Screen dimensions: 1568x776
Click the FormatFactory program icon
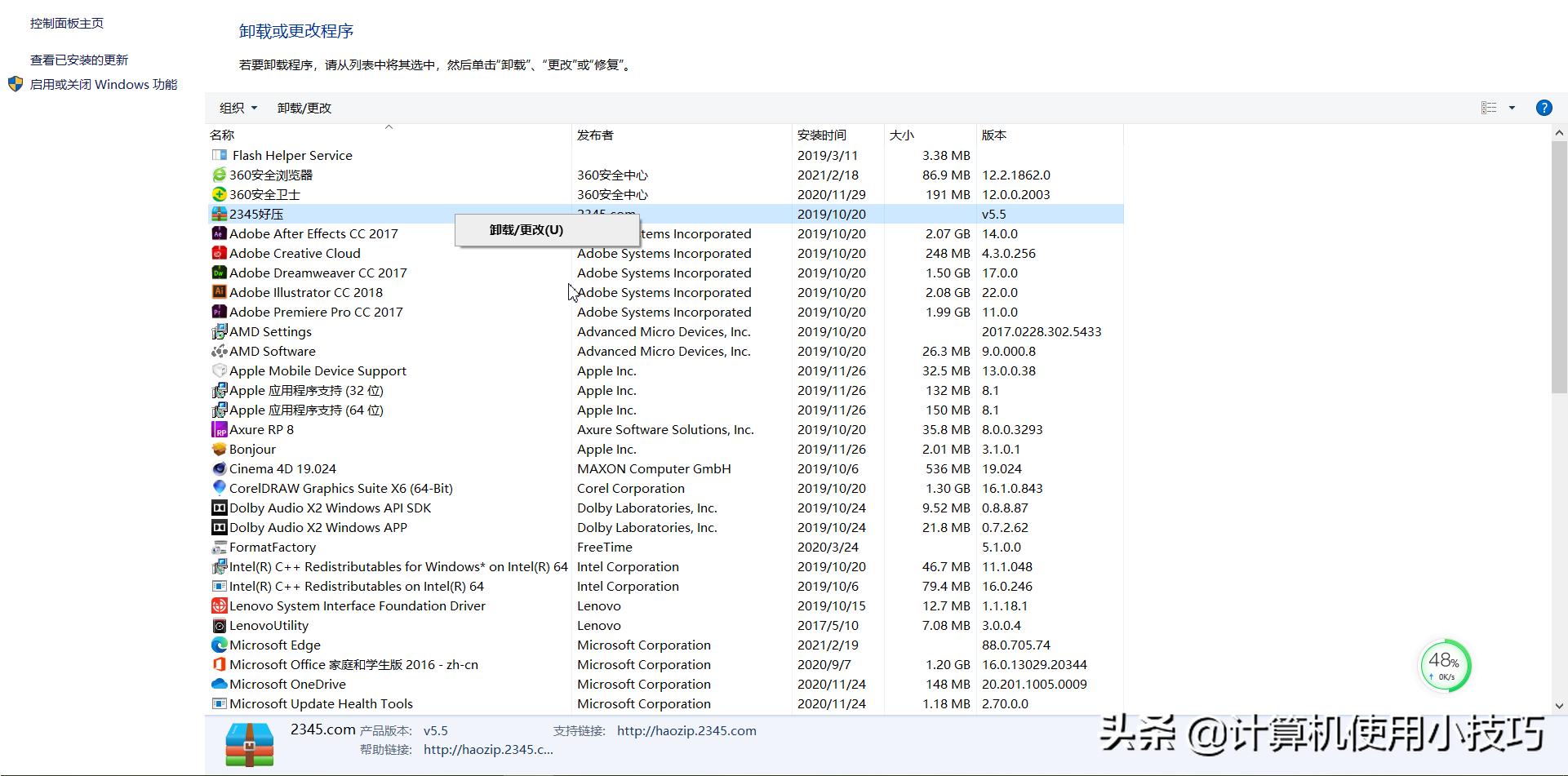[x=218, y=547]
